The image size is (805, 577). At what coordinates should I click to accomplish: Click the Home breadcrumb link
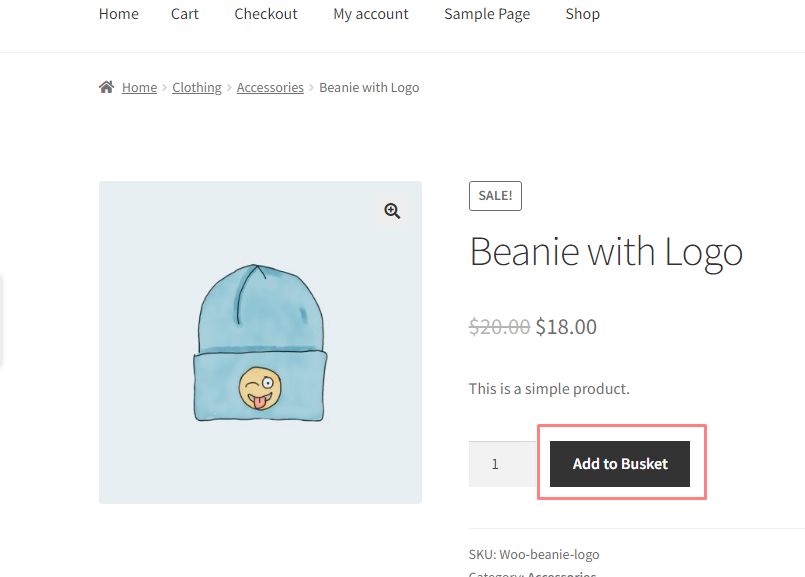139,88
